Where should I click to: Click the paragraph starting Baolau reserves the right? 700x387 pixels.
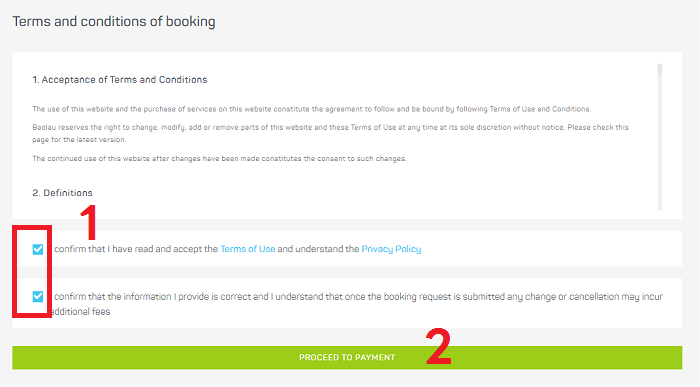(x=330, y=133)
